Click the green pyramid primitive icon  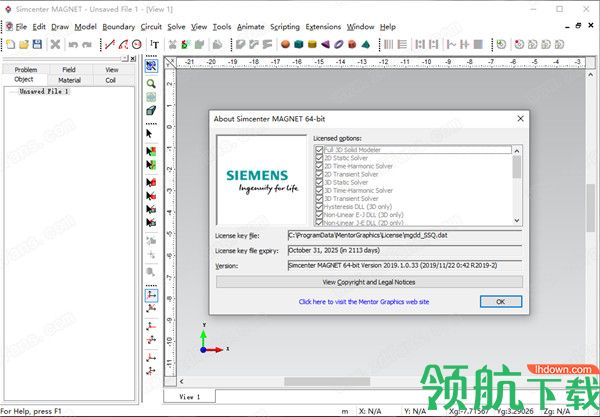coord(366,44)
